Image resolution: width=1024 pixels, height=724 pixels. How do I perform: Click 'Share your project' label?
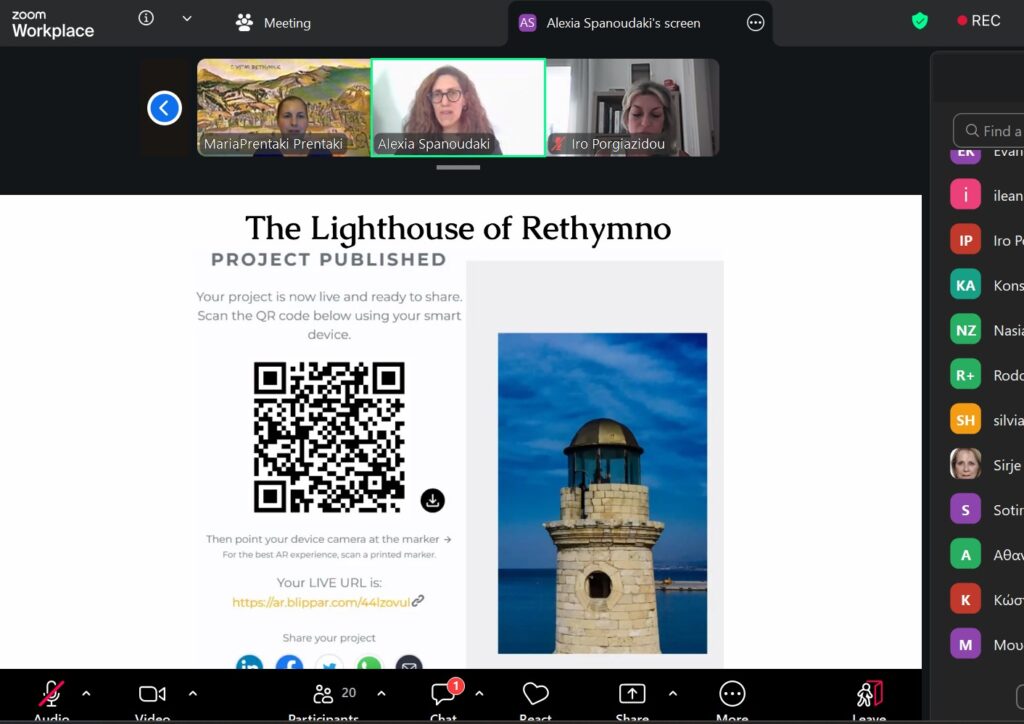pos(329,638)
